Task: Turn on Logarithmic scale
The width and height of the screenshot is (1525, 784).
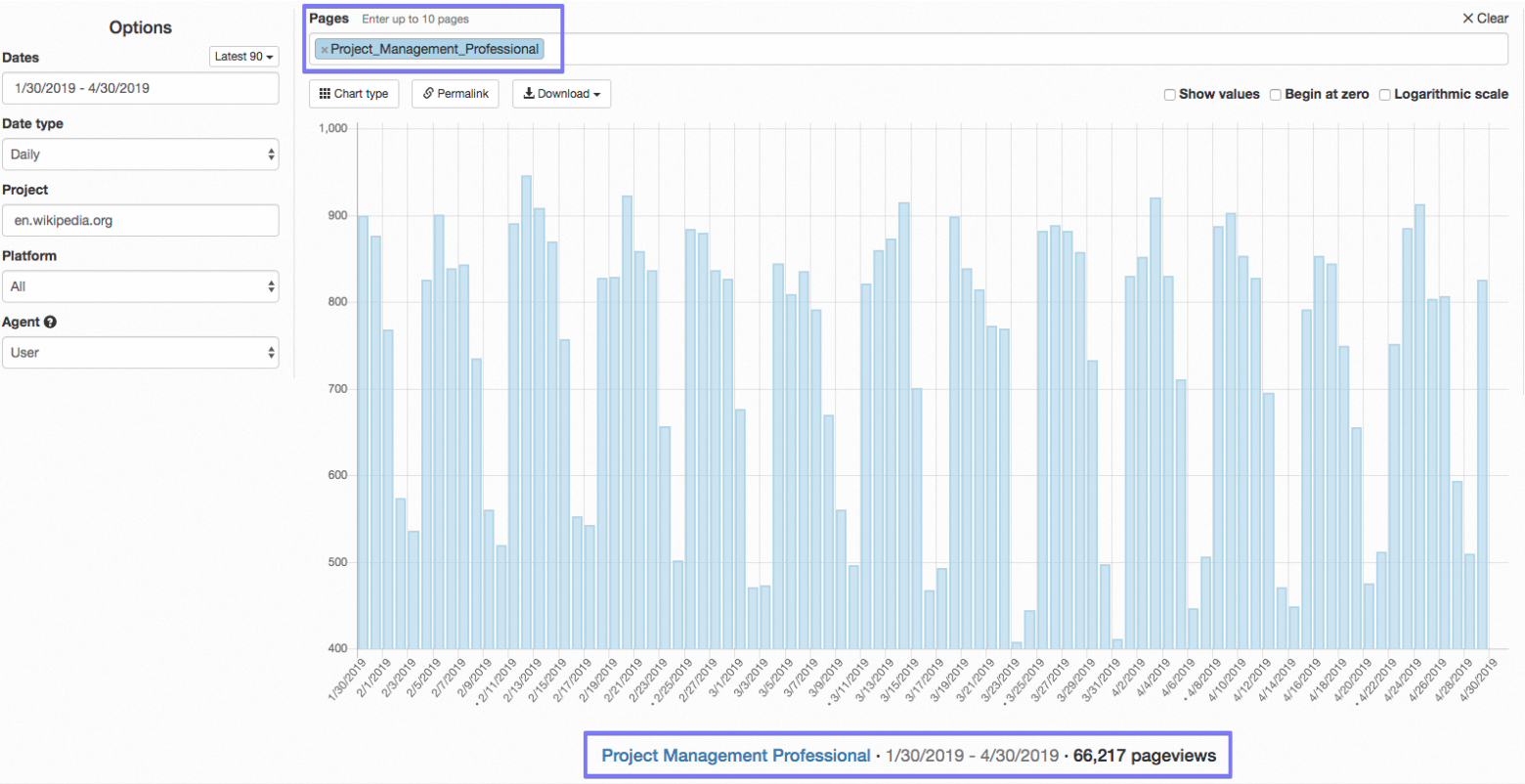Action: (1384, 95)
